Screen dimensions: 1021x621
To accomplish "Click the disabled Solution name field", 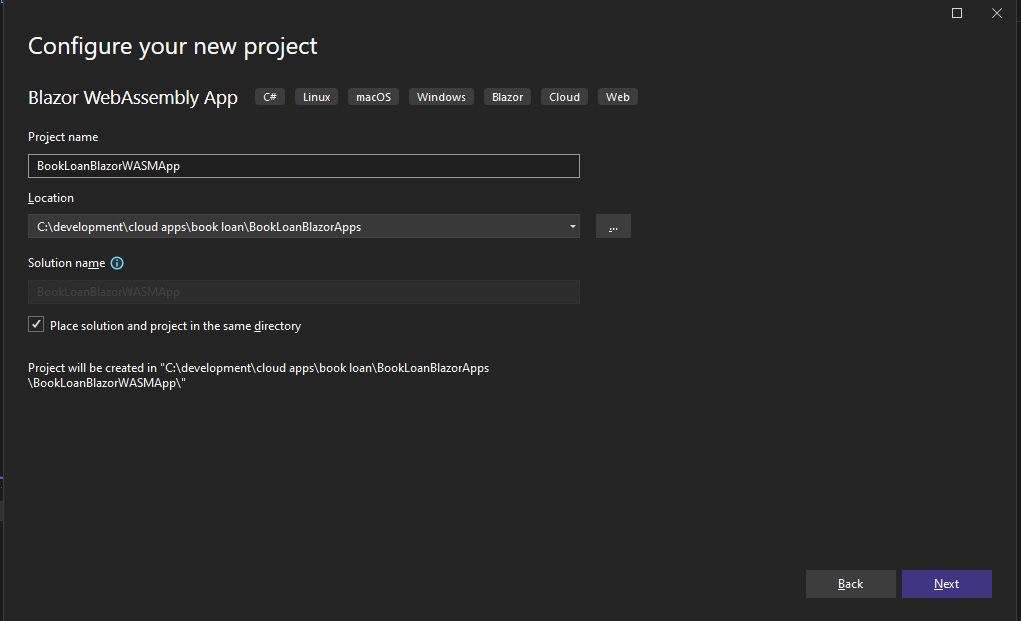I will pos(303,292).
